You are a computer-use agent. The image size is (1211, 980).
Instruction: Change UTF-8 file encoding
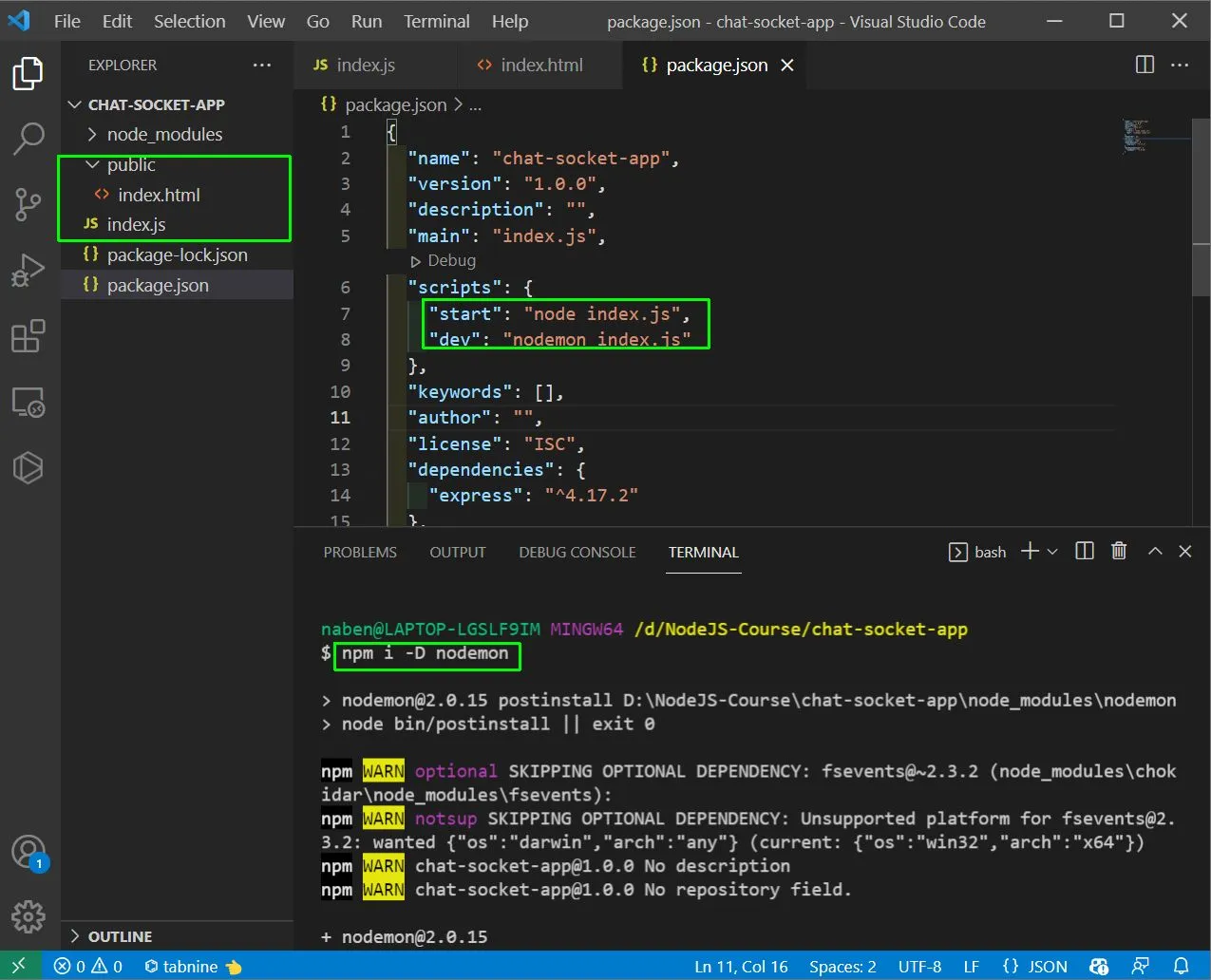click(x=919, y=966)
